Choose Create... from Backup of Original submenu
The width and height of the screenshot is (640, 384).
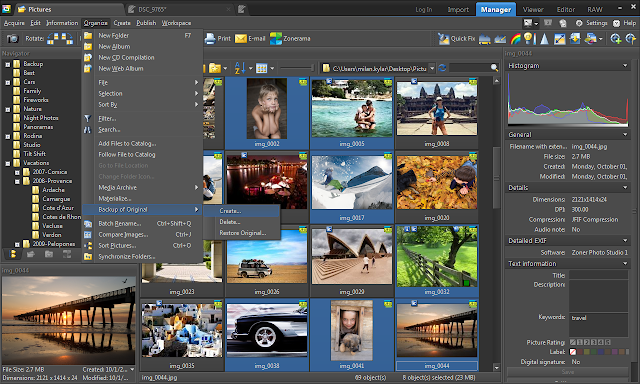(x=230, y=211)
